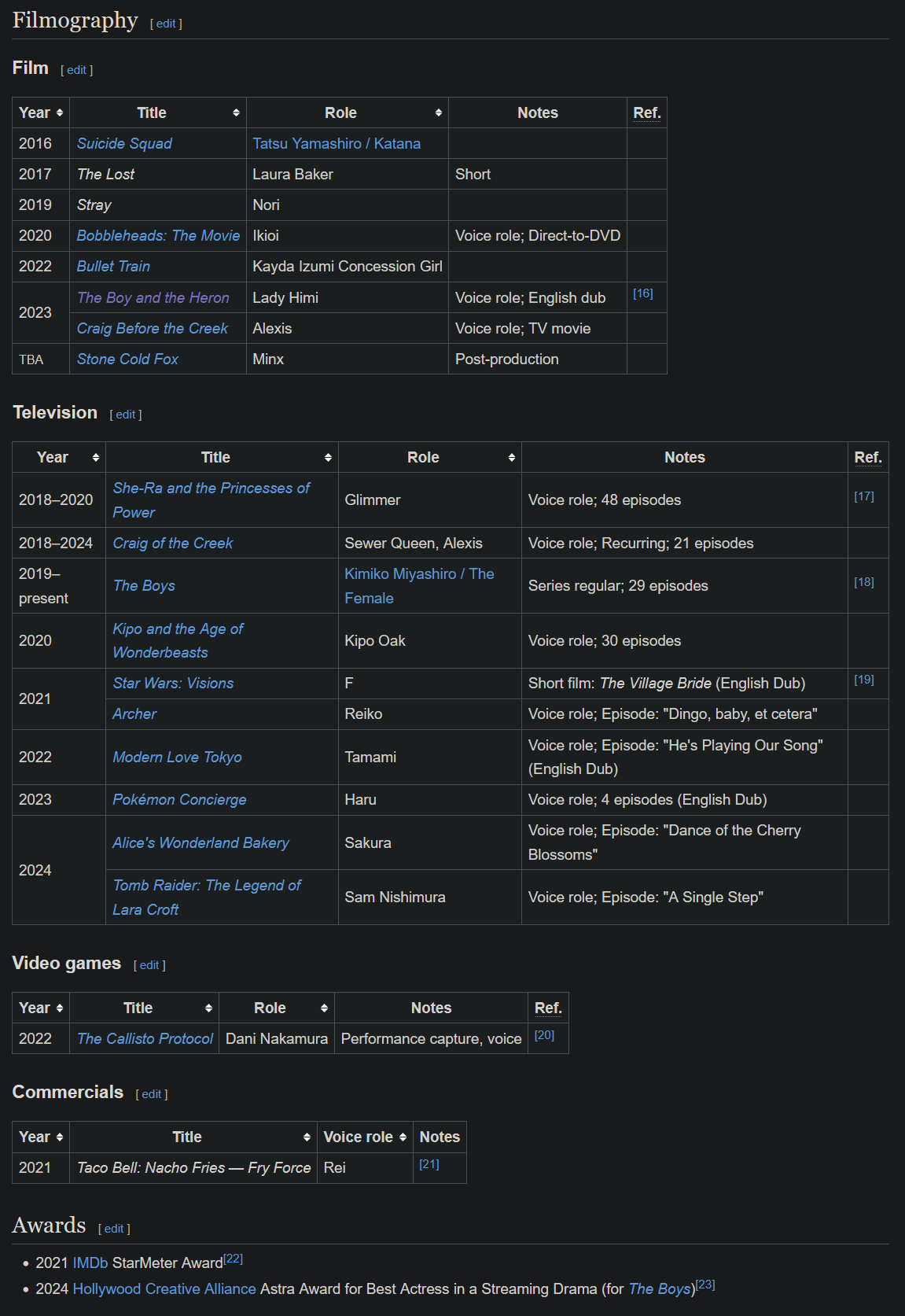Sort Television table by Title arrows

click(x=328, y=458)
